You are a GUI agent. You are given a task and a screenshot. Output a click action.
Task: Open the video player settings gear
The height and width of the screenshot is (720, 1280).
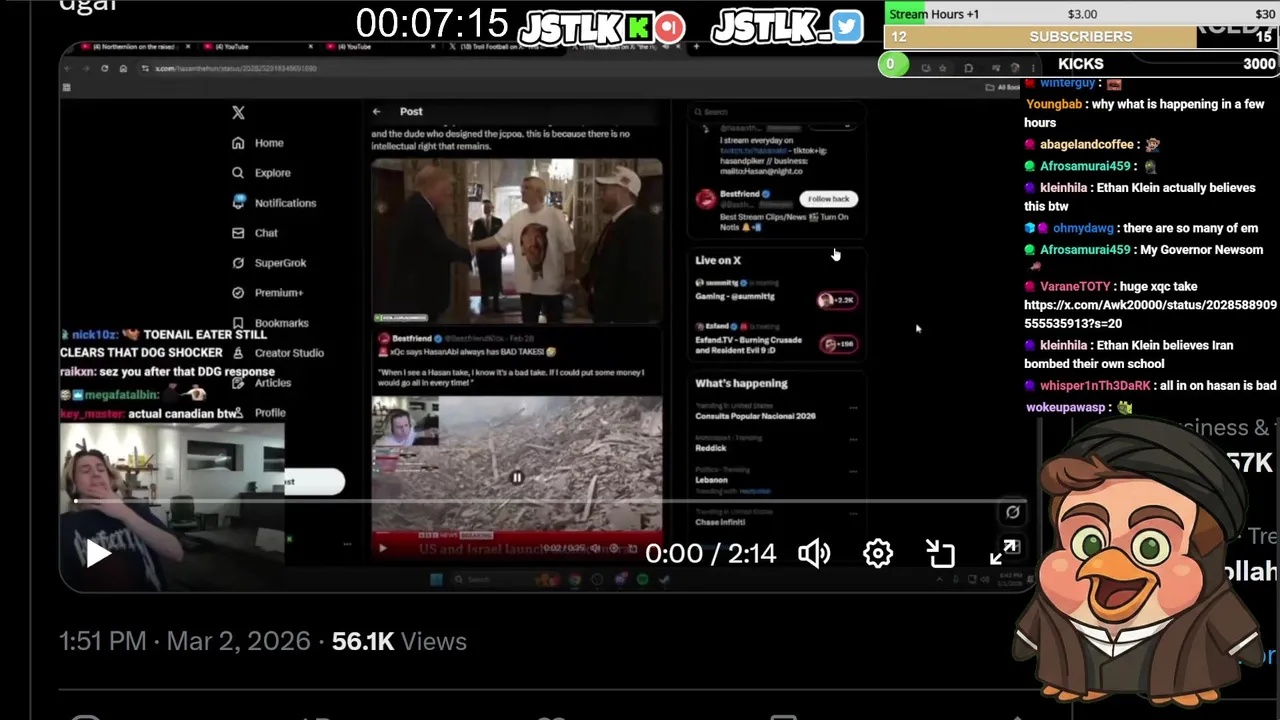tap(878, 553)
